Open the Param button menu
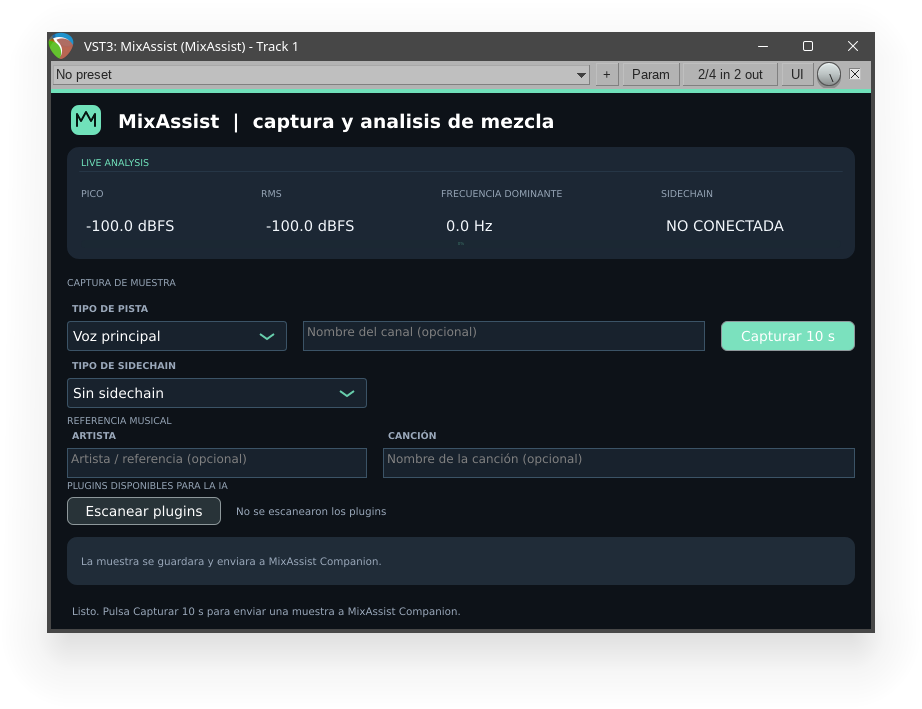This screenshot has height=709, width=922. point(650,75)
